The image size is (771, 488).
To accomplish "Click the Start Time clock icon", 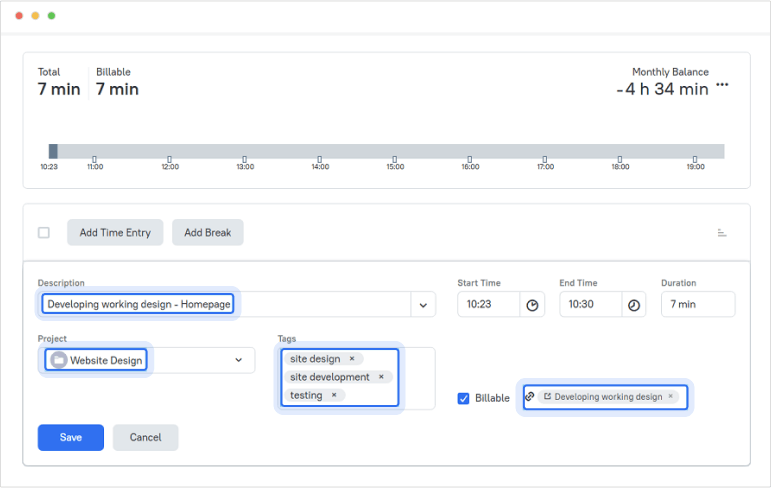I will 533,305.
